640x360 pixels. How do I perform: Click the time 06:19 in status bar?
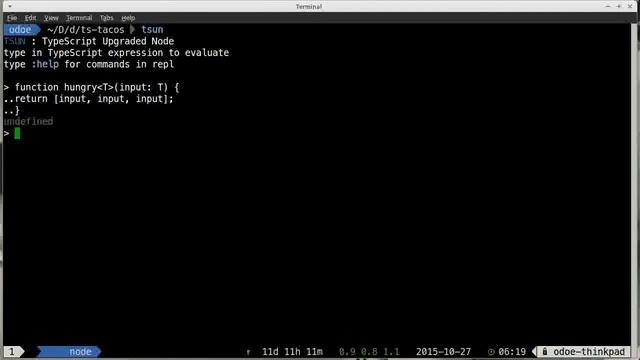(x=512, y=352)
